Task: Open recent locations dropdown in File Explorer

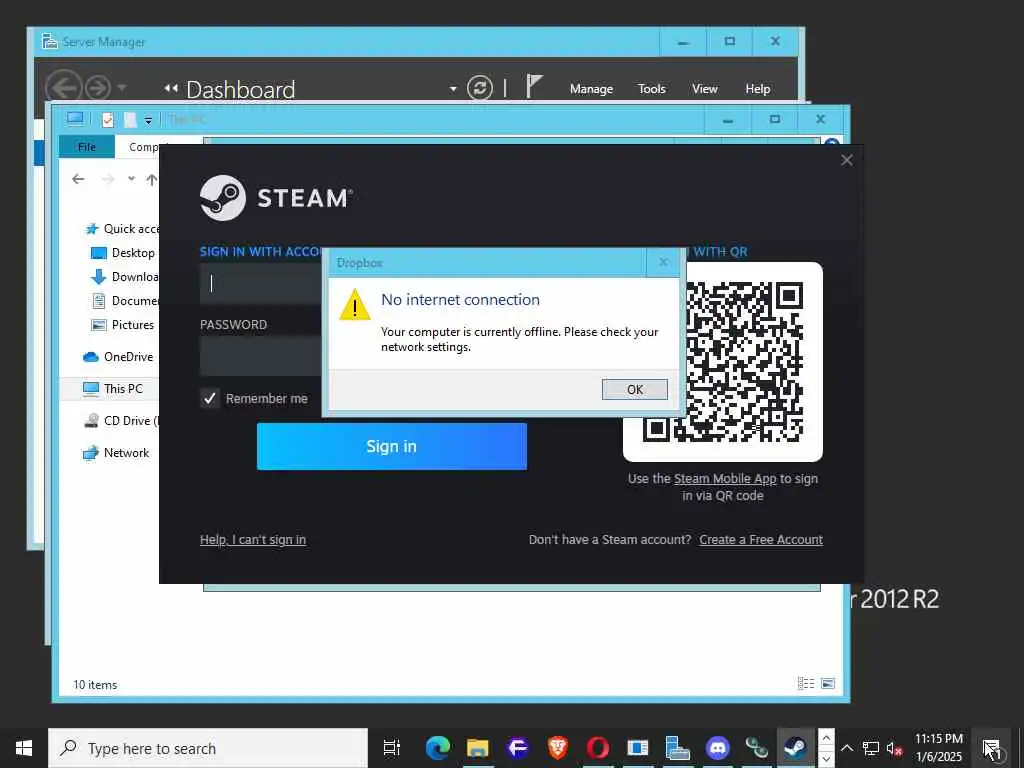Action: pos(131,178)
